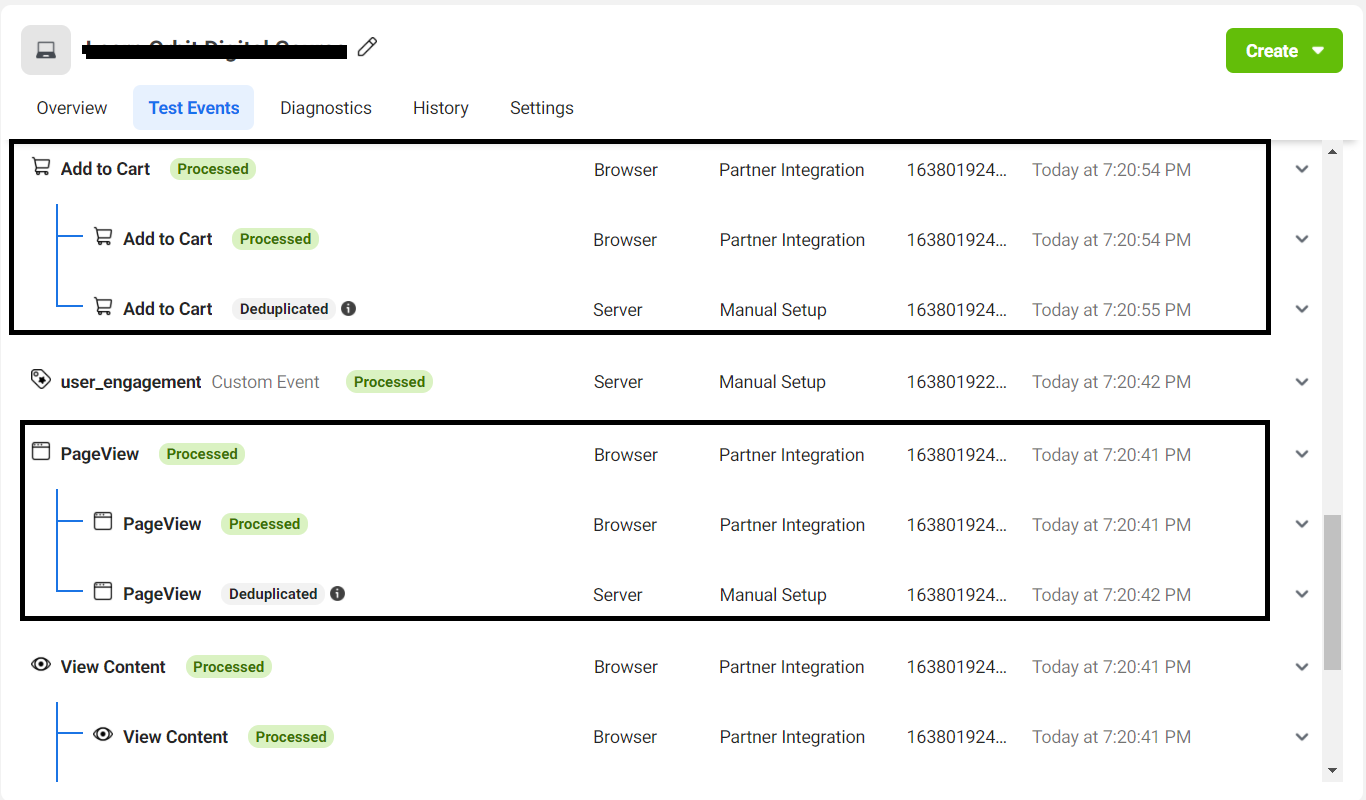Click cart icon on Server Add to Cart row
The width and height of the screenshot is (1366, 800).
103,307
